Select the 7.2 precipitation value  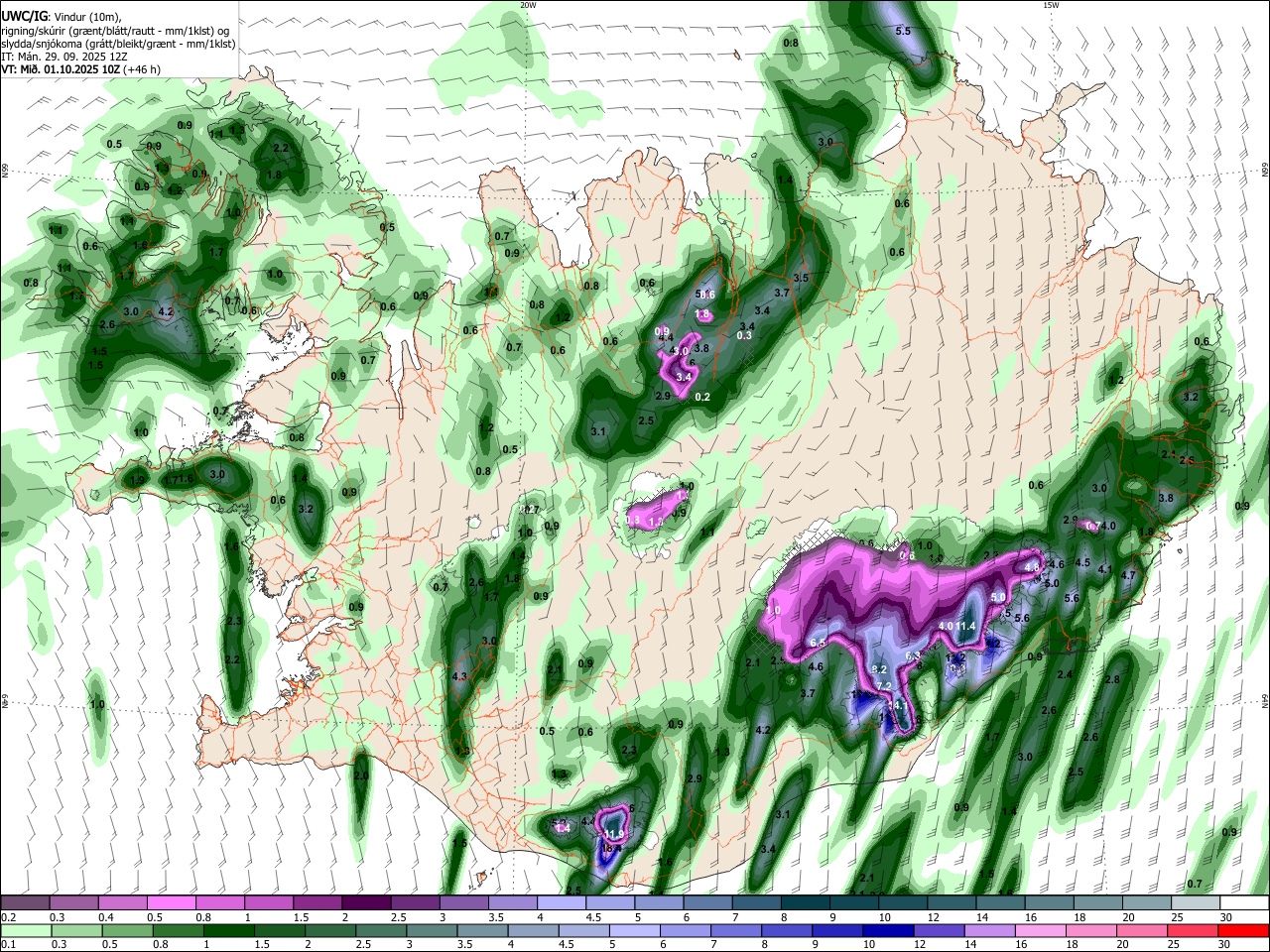click(885, 685)
